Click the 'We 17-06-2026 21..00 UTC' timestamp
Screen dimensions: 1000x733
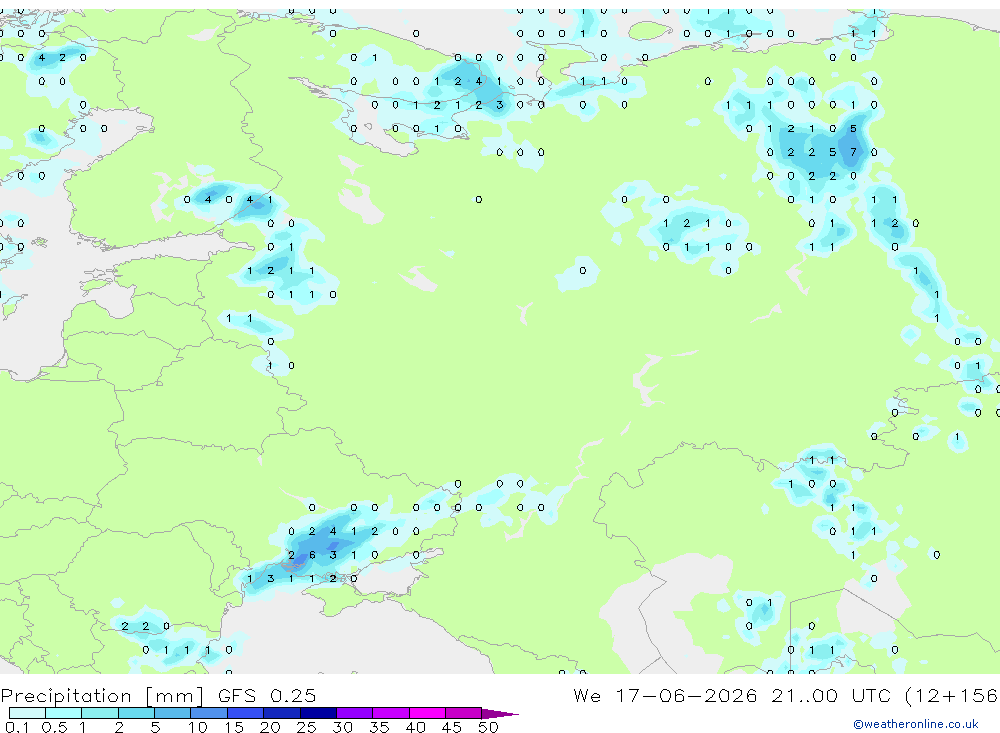pos(736,696)
